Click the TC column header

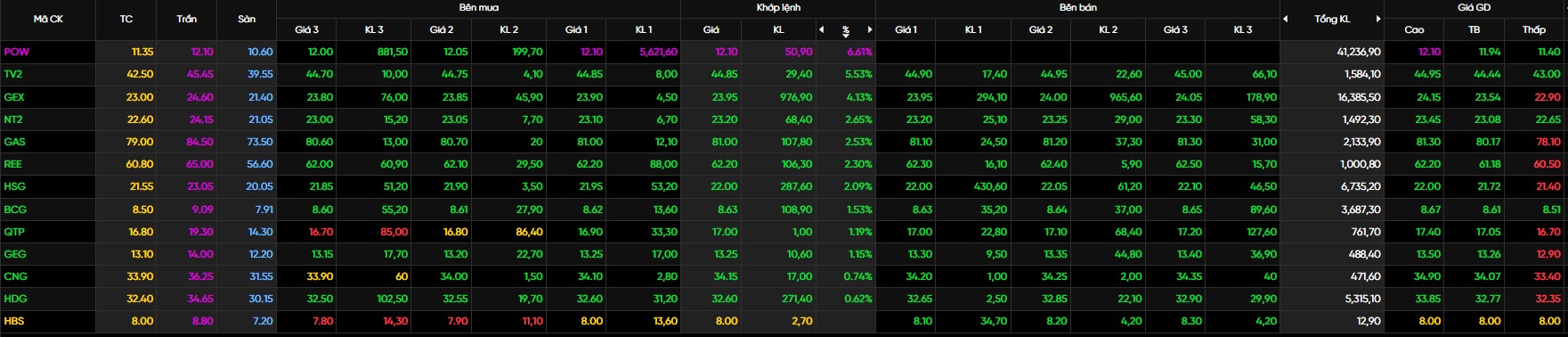pos(126,19)
